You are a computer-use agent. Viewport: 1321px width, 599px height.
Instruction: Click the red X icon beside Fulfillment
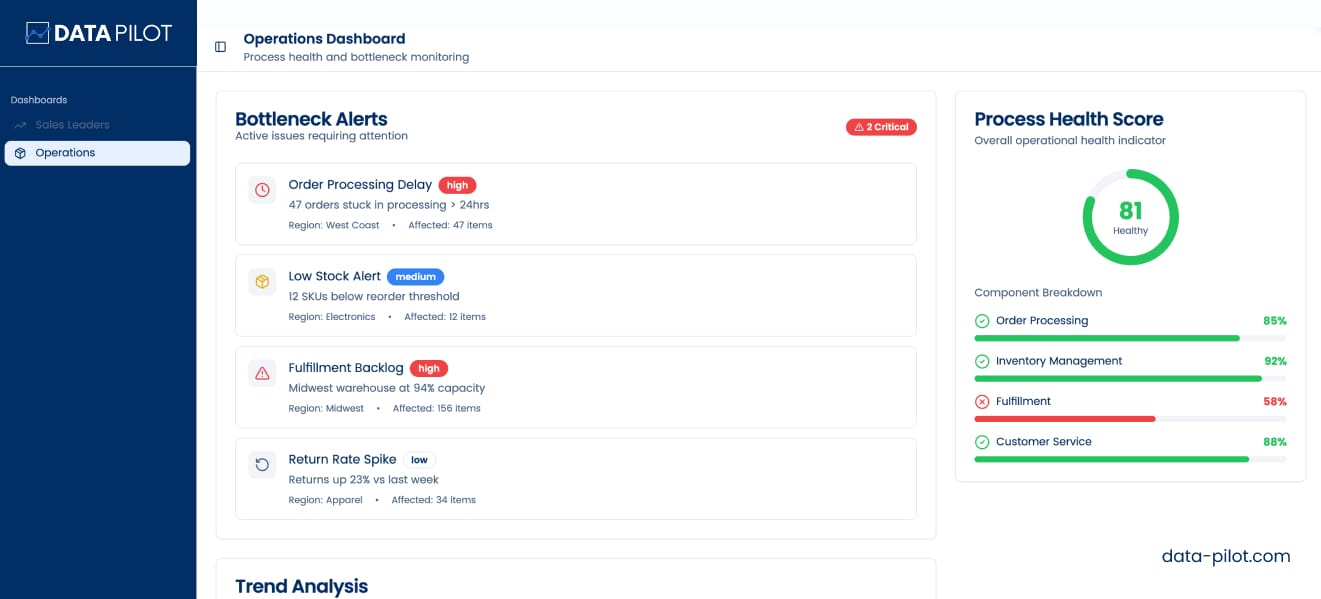click(982, 402)
